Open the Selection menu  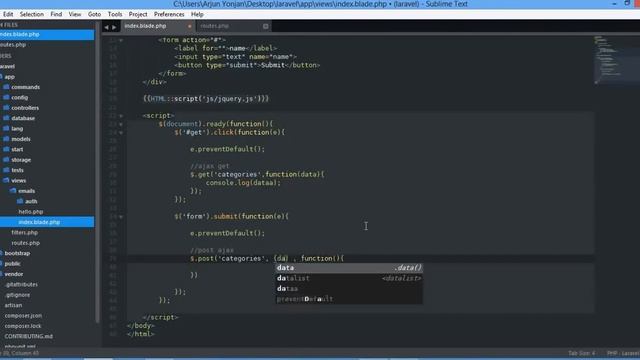coord(31,14)
